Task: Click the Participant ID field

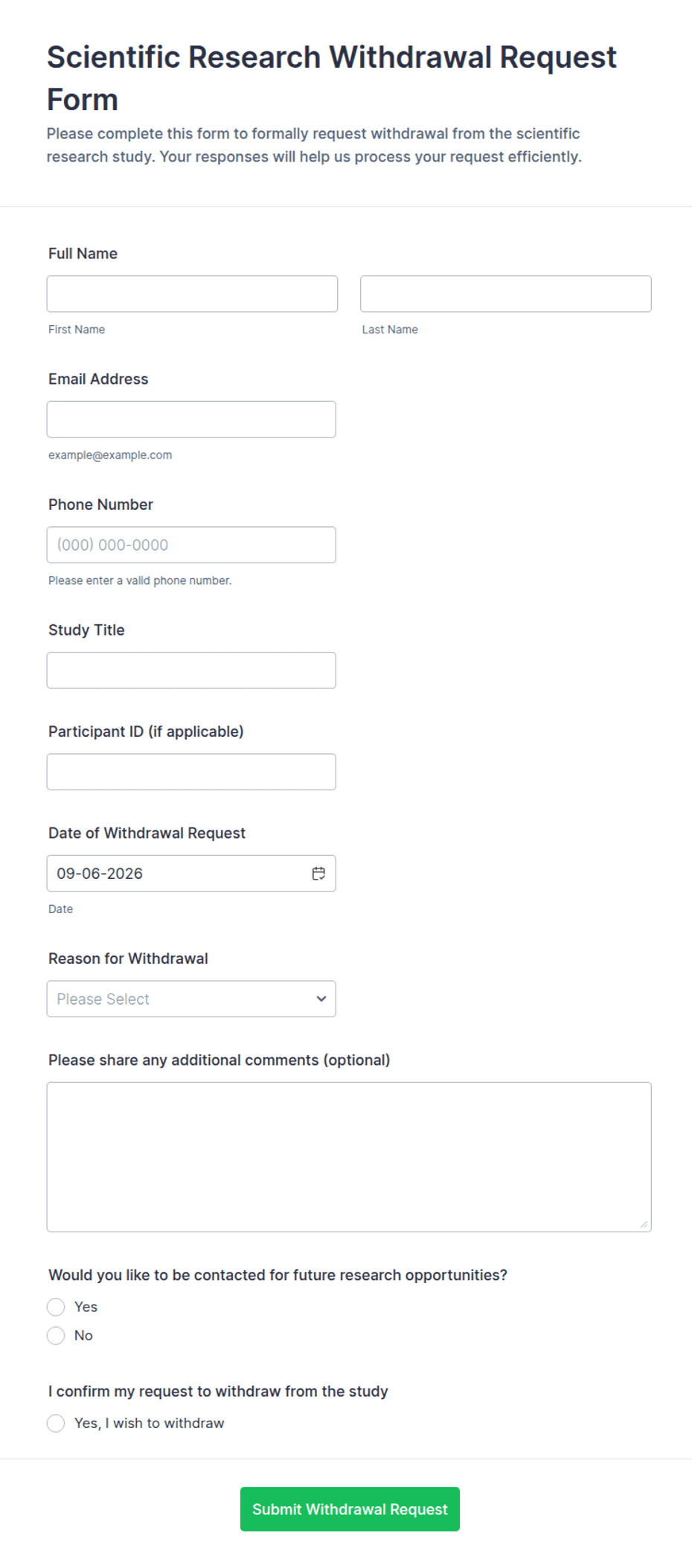Action: [x=191, y=772]
